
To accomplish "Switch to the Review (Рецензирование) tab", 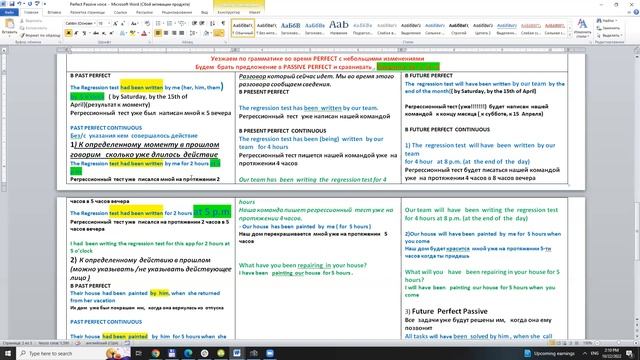I will point(177,12).
